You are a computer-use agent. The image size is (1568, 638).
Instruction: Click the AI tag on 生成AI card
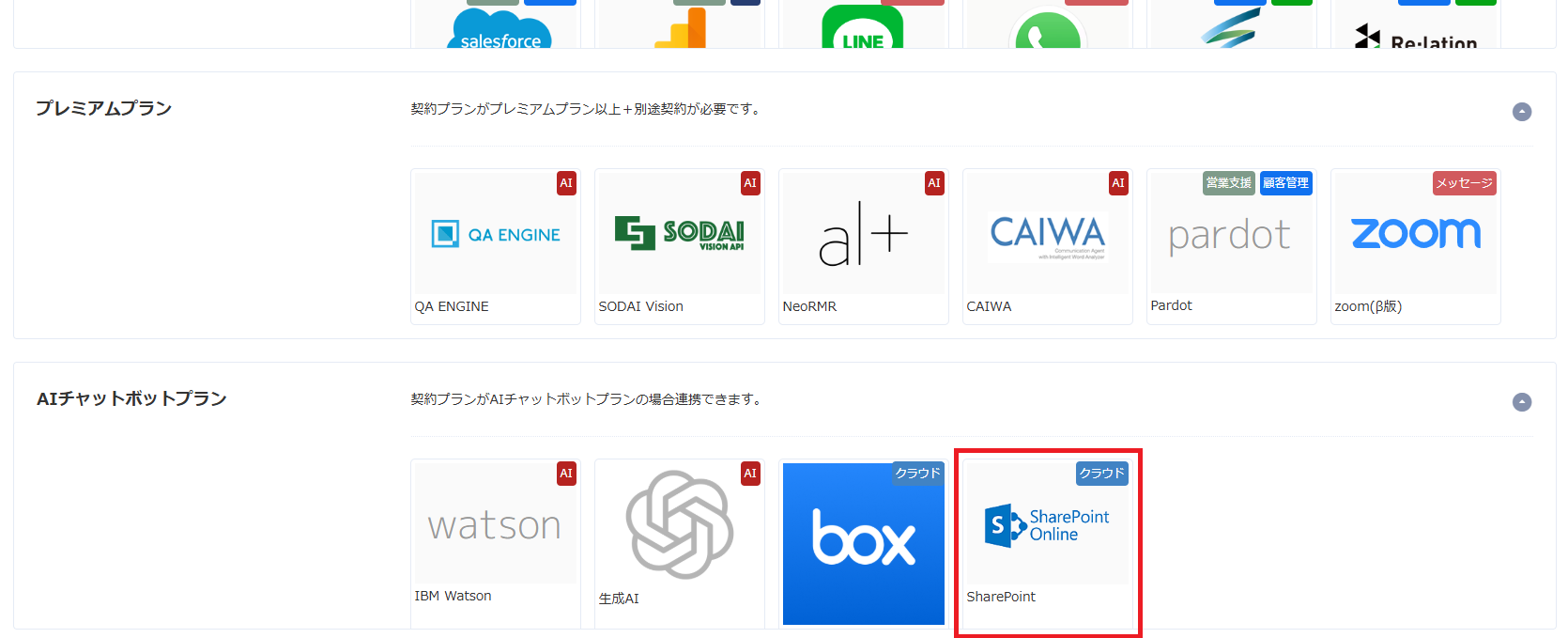750,474
